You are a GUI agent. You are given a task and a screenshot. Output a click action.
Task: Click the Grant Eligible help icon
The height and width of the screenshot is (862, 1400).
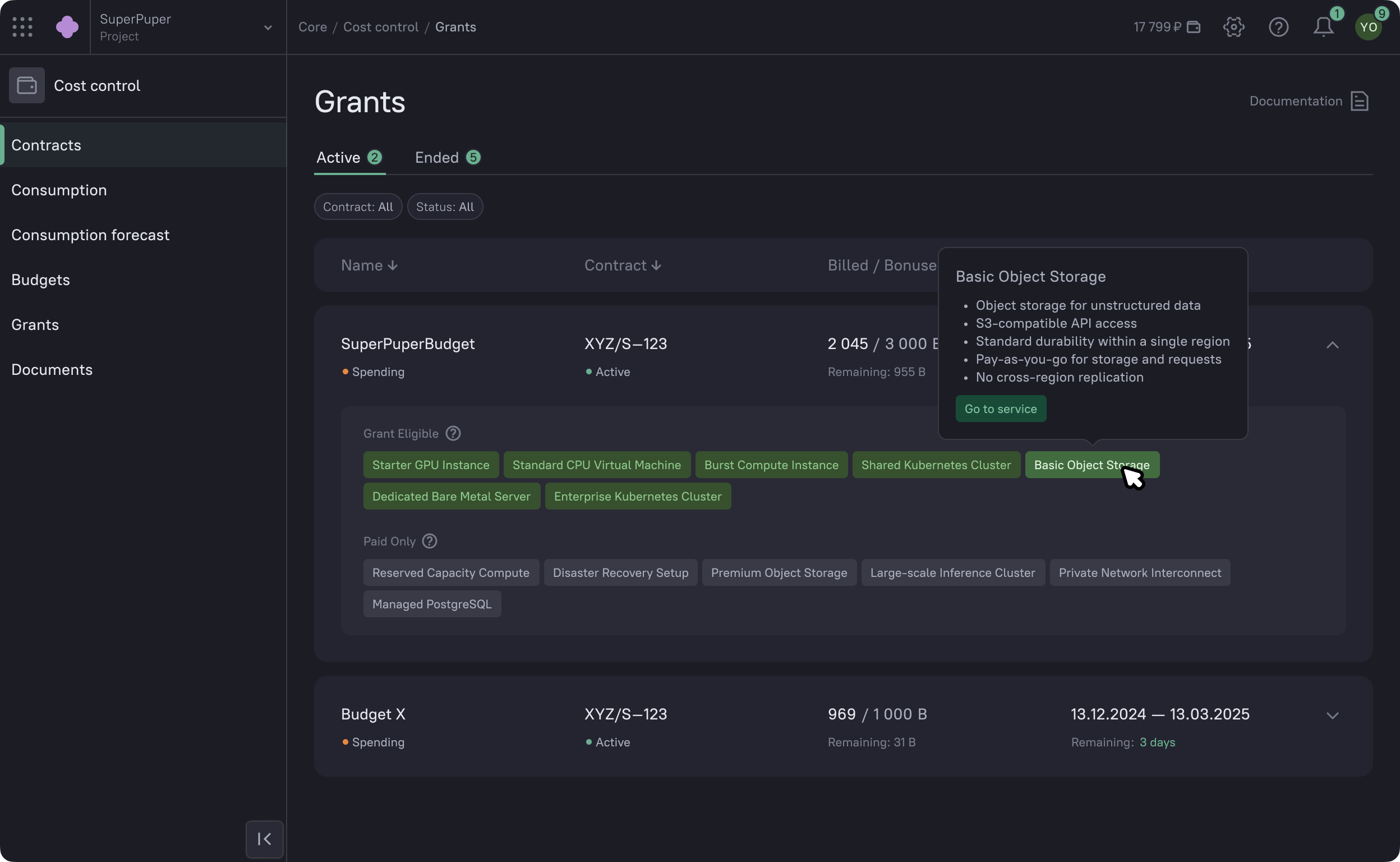pos(453,433)
